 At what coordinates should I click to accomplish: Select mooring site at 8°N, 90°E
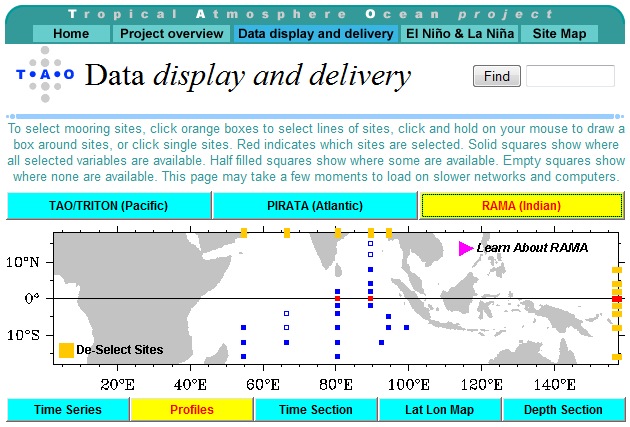coord(370,270)
